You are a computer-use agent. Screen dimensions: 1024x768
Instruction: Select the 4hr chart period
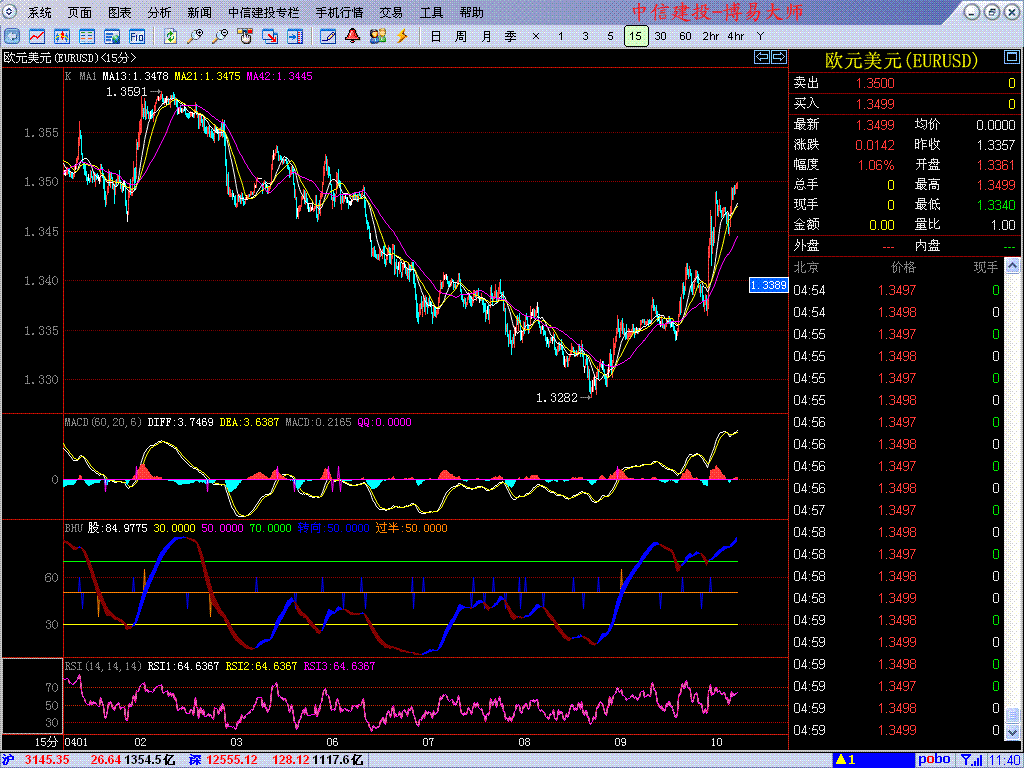[x=736, y=36]
